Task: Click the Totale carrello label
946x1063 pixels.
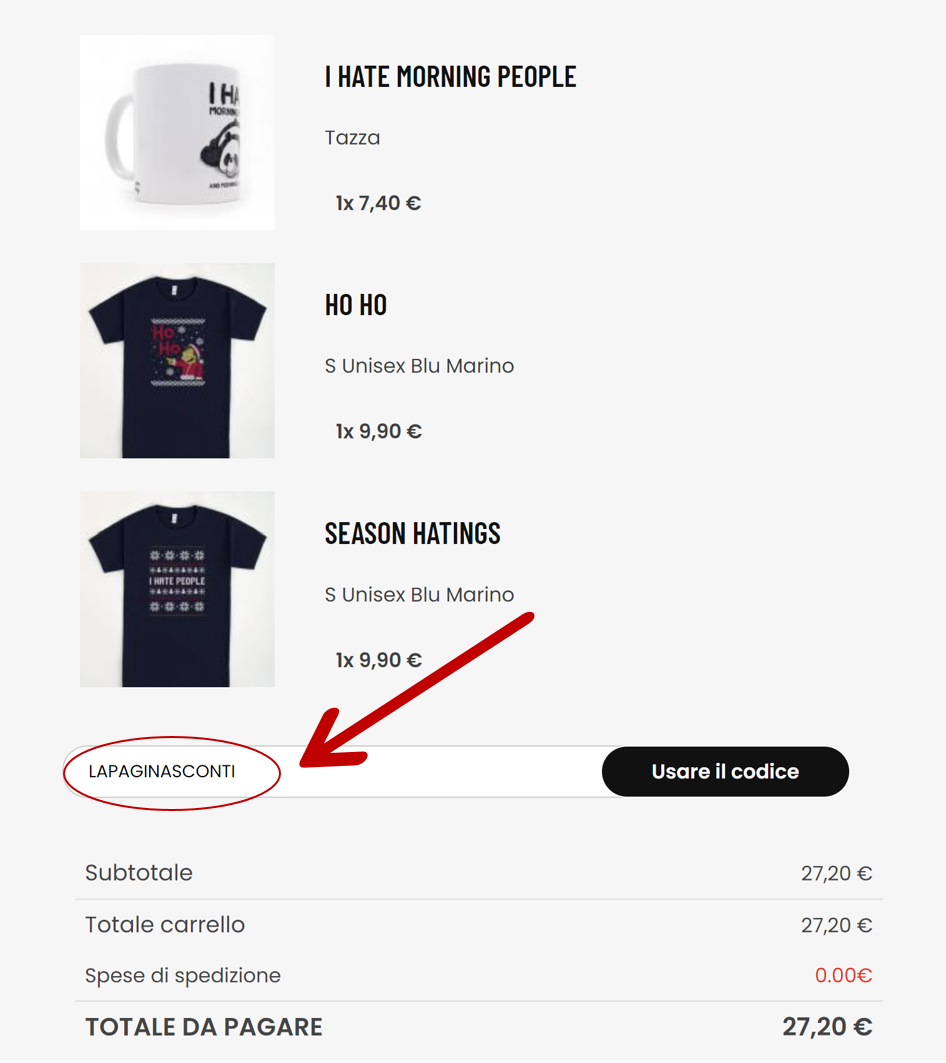Action: click(165, 925)
